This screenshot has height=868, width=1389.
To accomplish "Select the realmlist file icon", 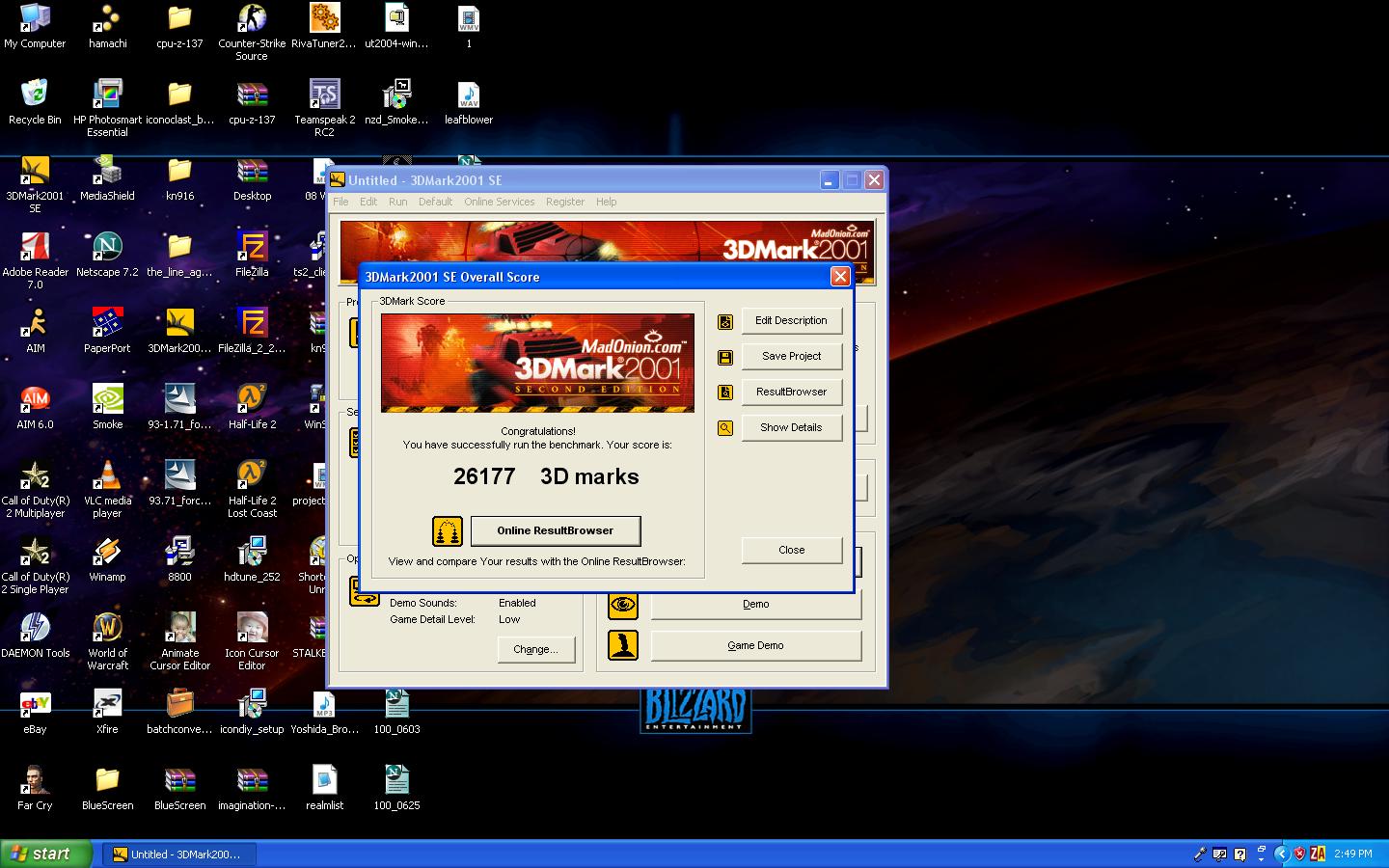I will pos(324,788).
